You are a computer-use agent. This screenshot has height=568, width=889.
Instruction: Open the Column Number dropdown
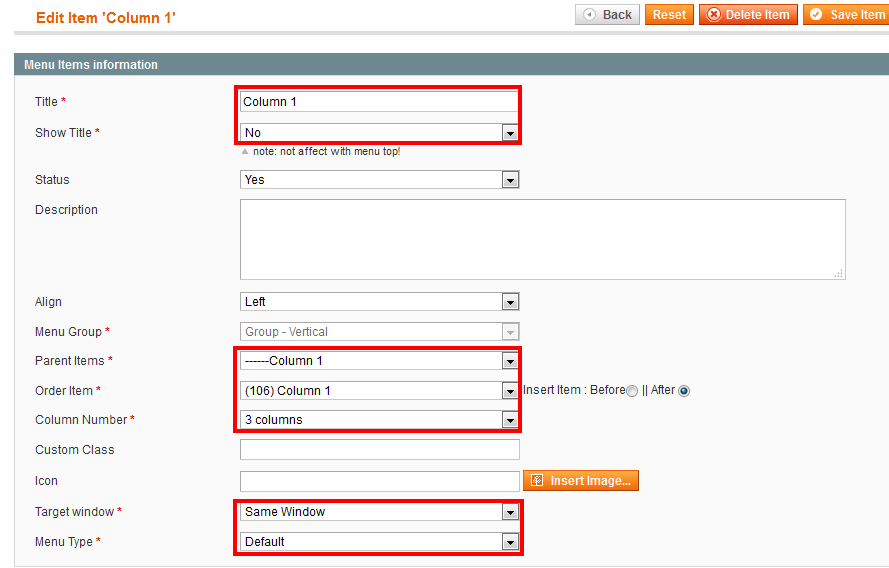pos(379,420)
